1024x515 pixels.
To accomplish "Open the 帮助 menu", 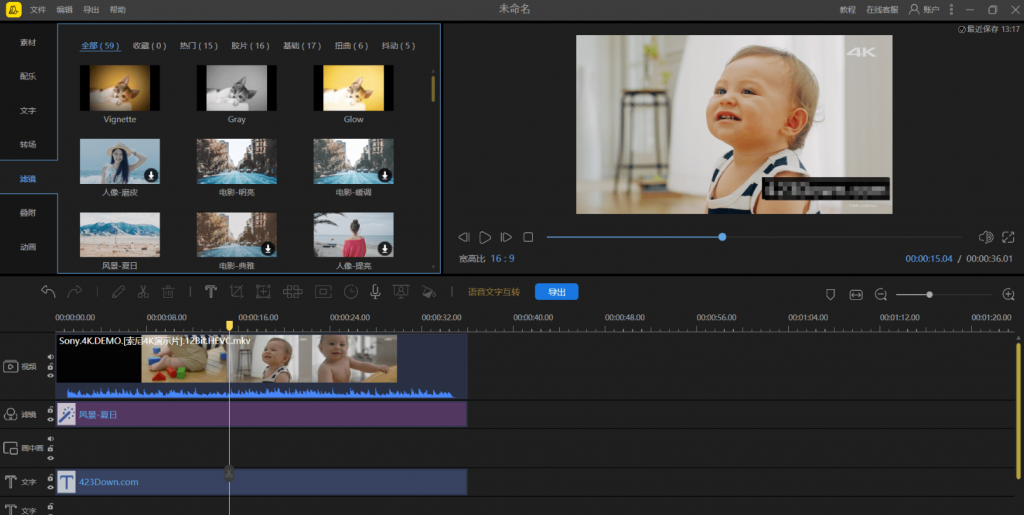I will point(118,10).
